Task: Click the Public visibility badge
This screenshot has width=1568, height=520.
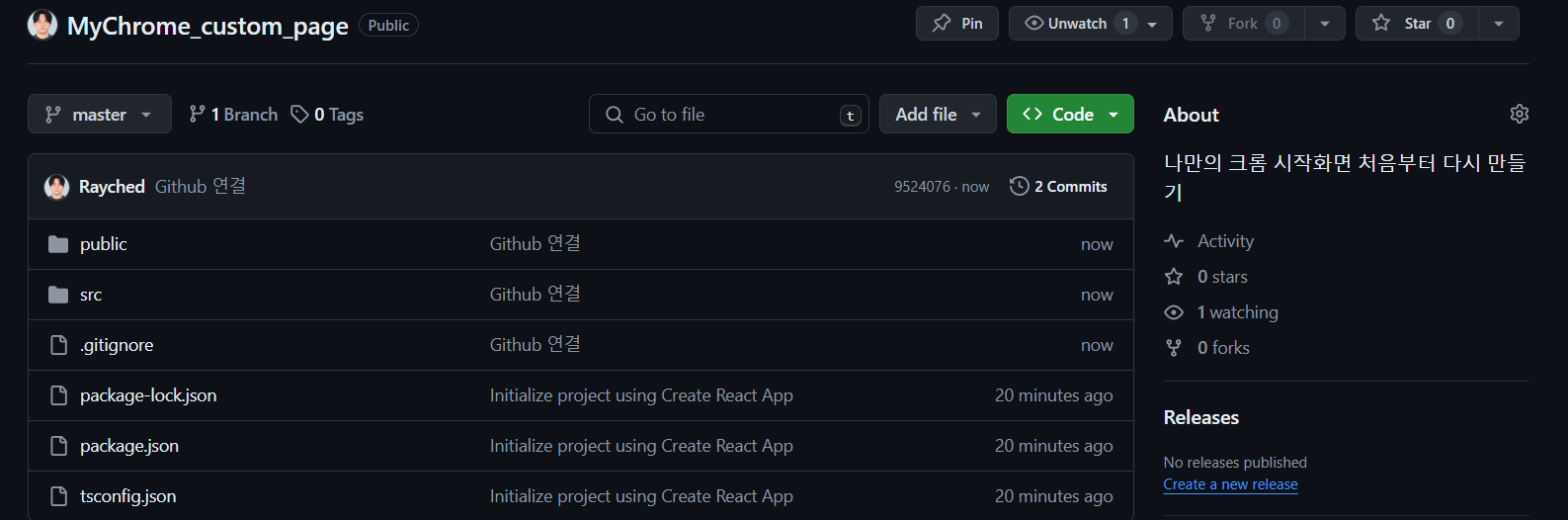Action: click(388, 26)
